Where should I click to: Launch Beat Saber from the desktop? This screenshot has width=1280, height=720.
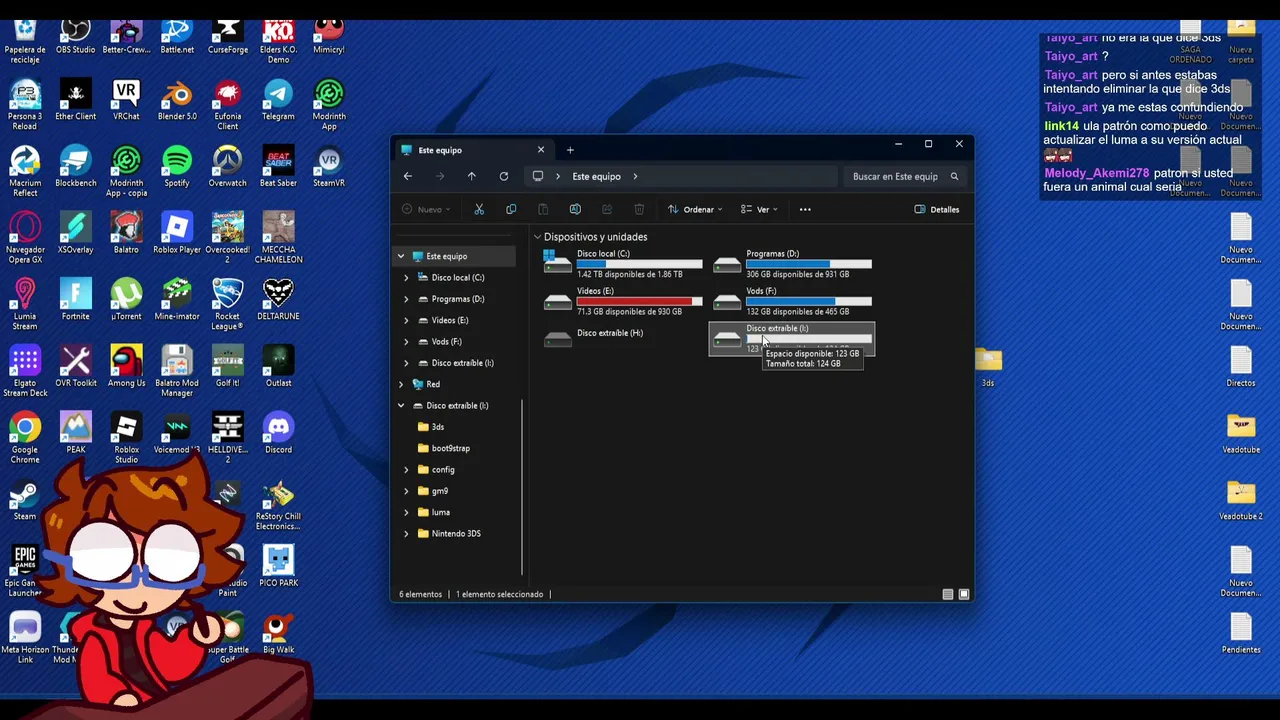[x=278, y=167]
